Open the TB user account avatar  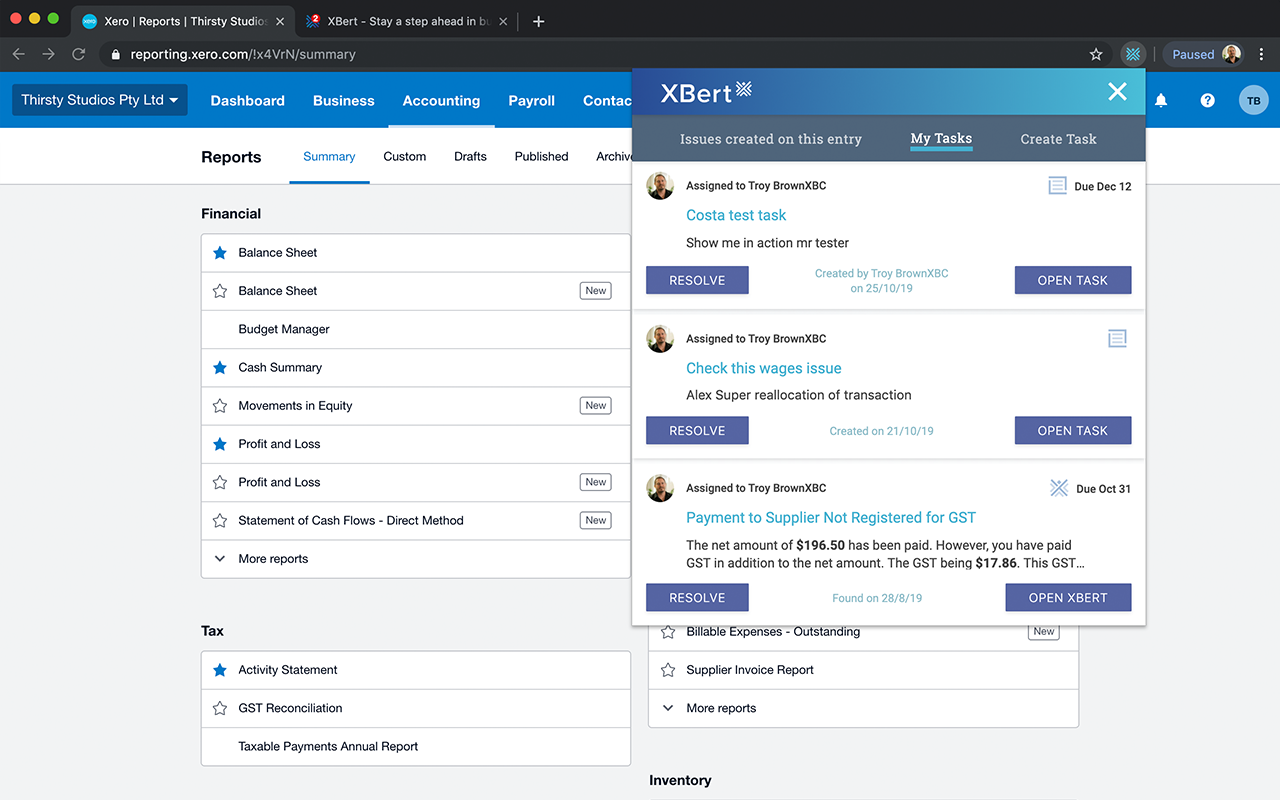(1253, 100)
